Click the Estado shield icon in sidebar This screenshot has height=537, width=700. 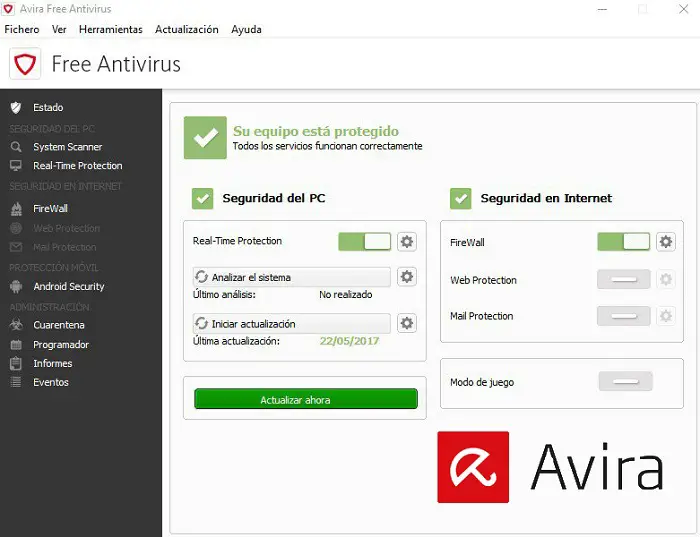click(16, 107)
